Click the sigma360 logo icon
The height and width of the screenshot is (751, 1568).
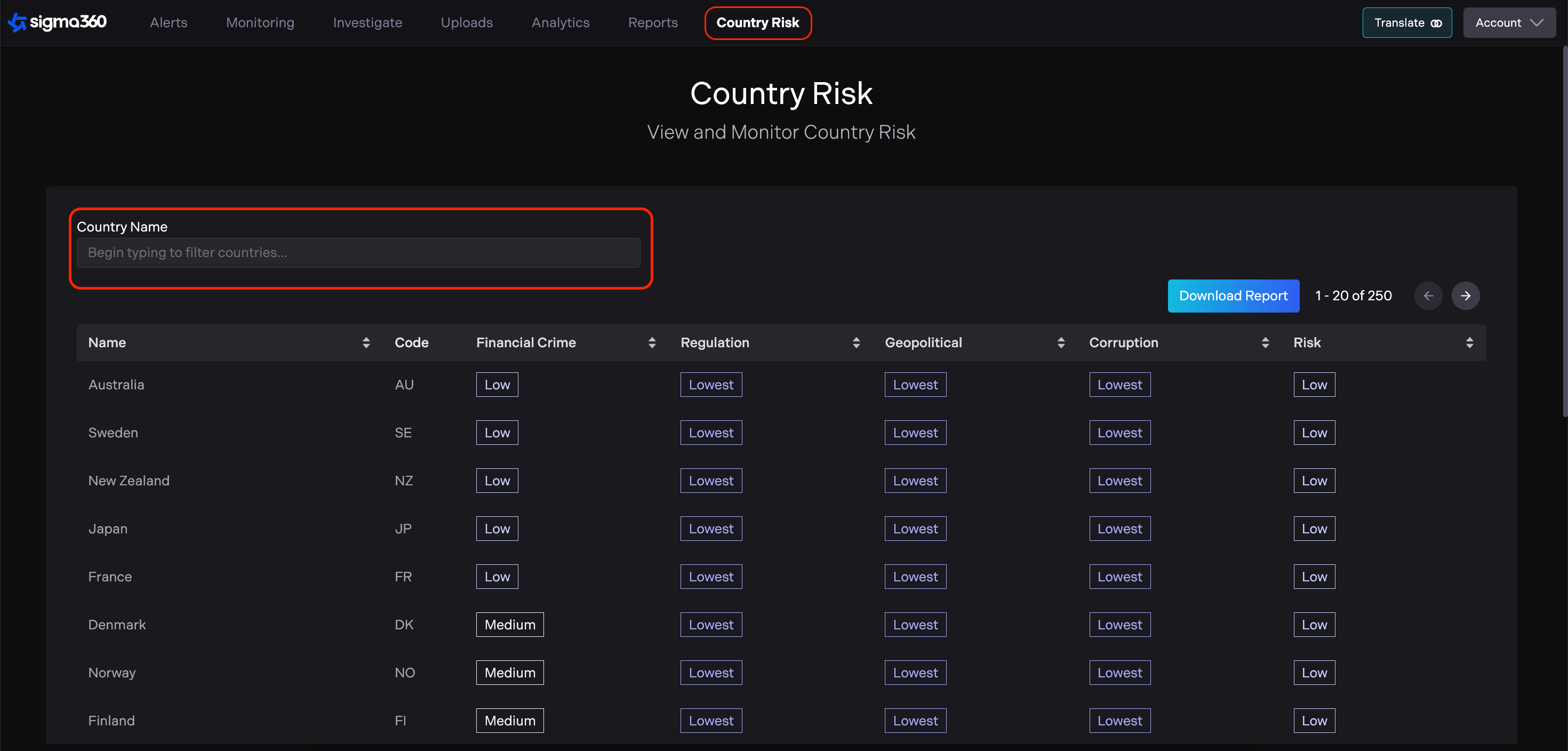pos(17,22)
